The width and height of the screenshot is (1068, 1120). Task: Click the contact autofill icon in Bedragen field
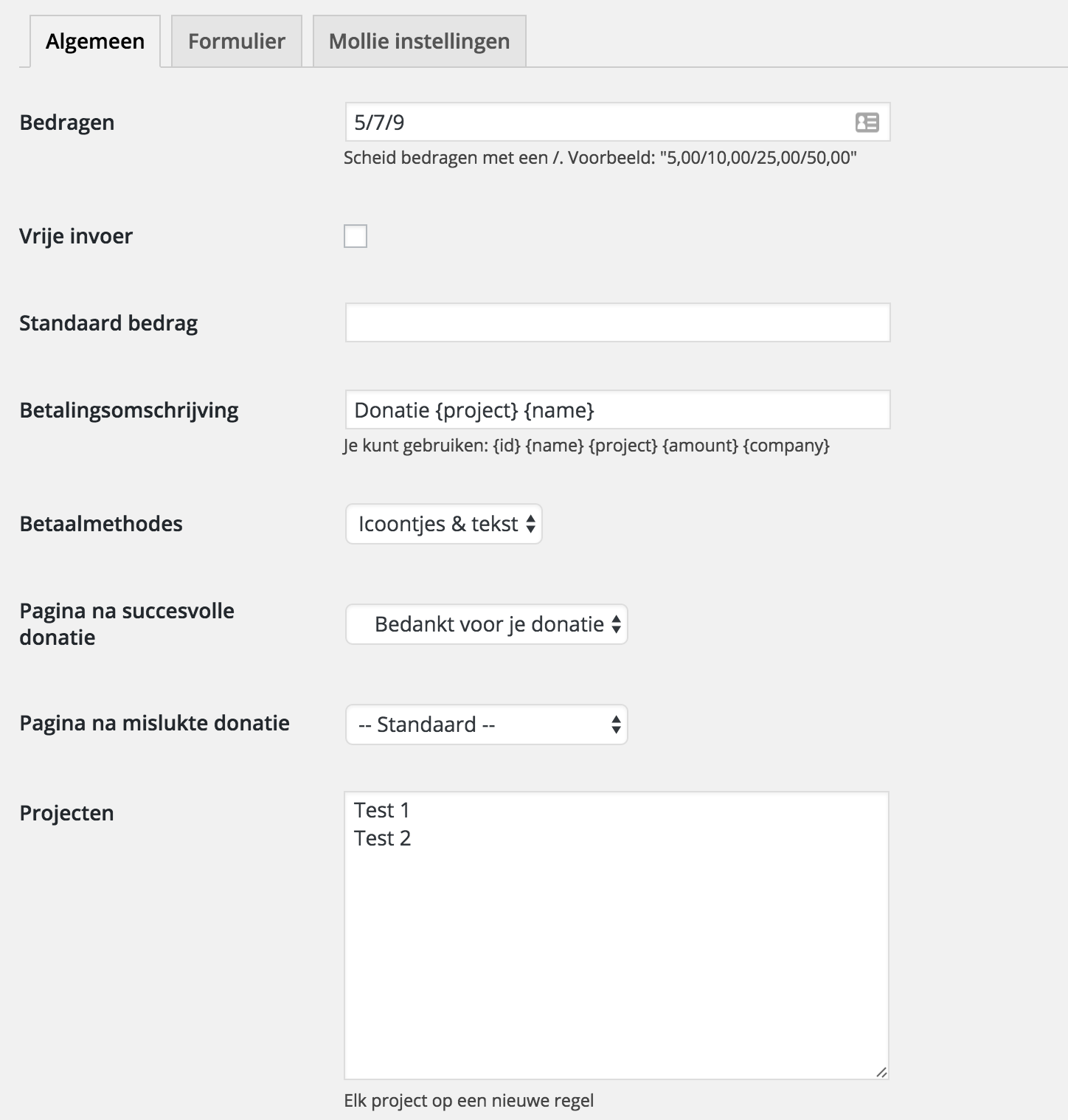[x=867, y=122]
